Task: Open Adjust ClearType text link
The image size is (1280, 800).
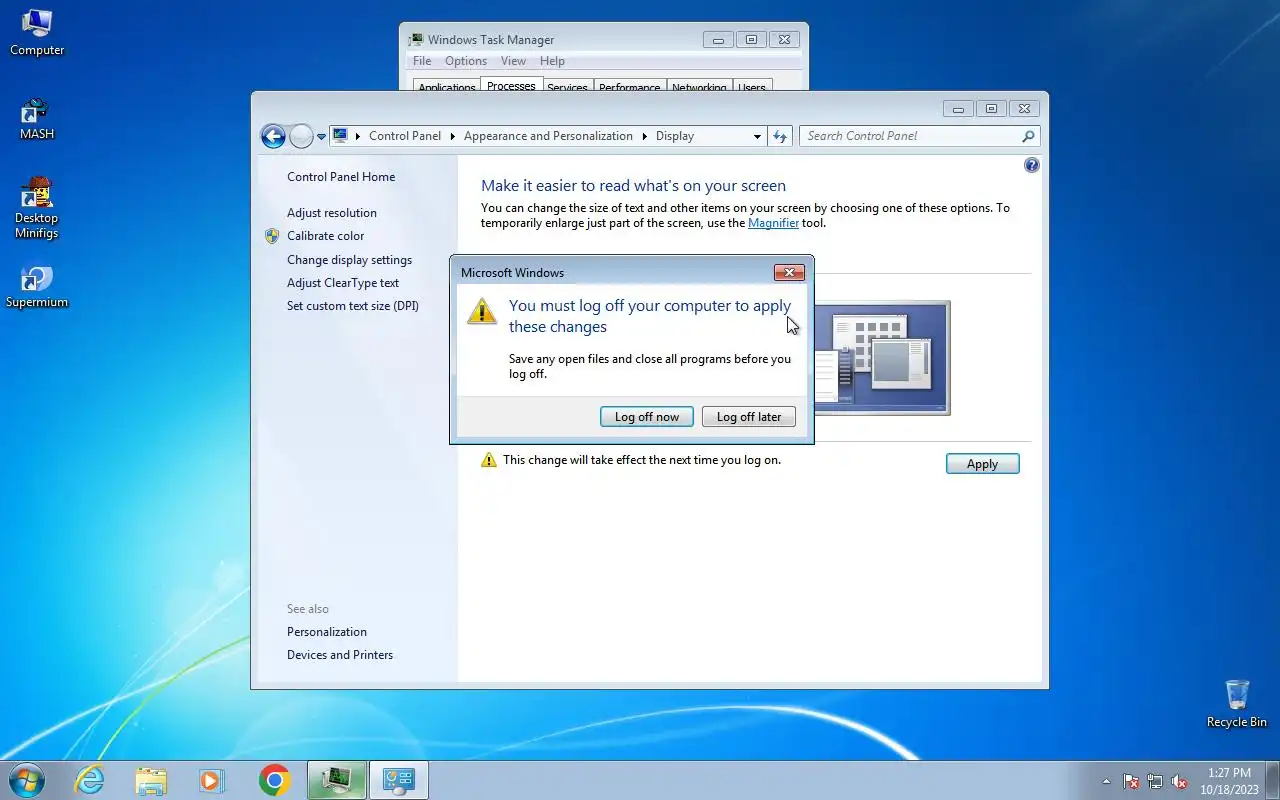Action: pyautogui.click(x=343, y=283)
